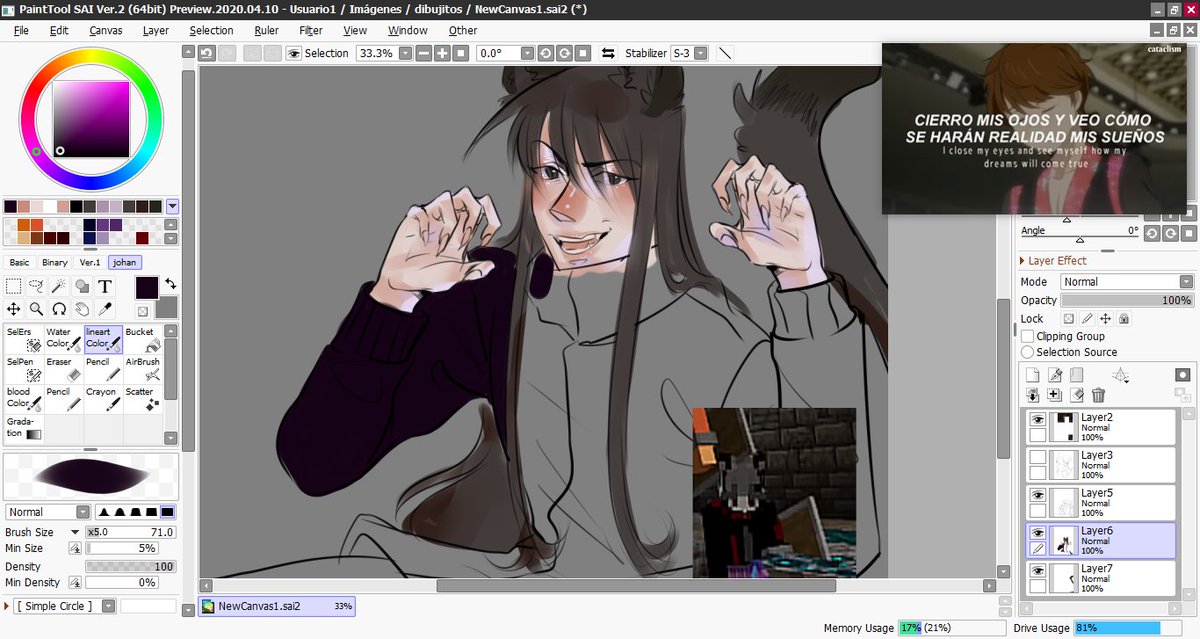Delete the current layer with trash icon

click(x=1098, y=394)
